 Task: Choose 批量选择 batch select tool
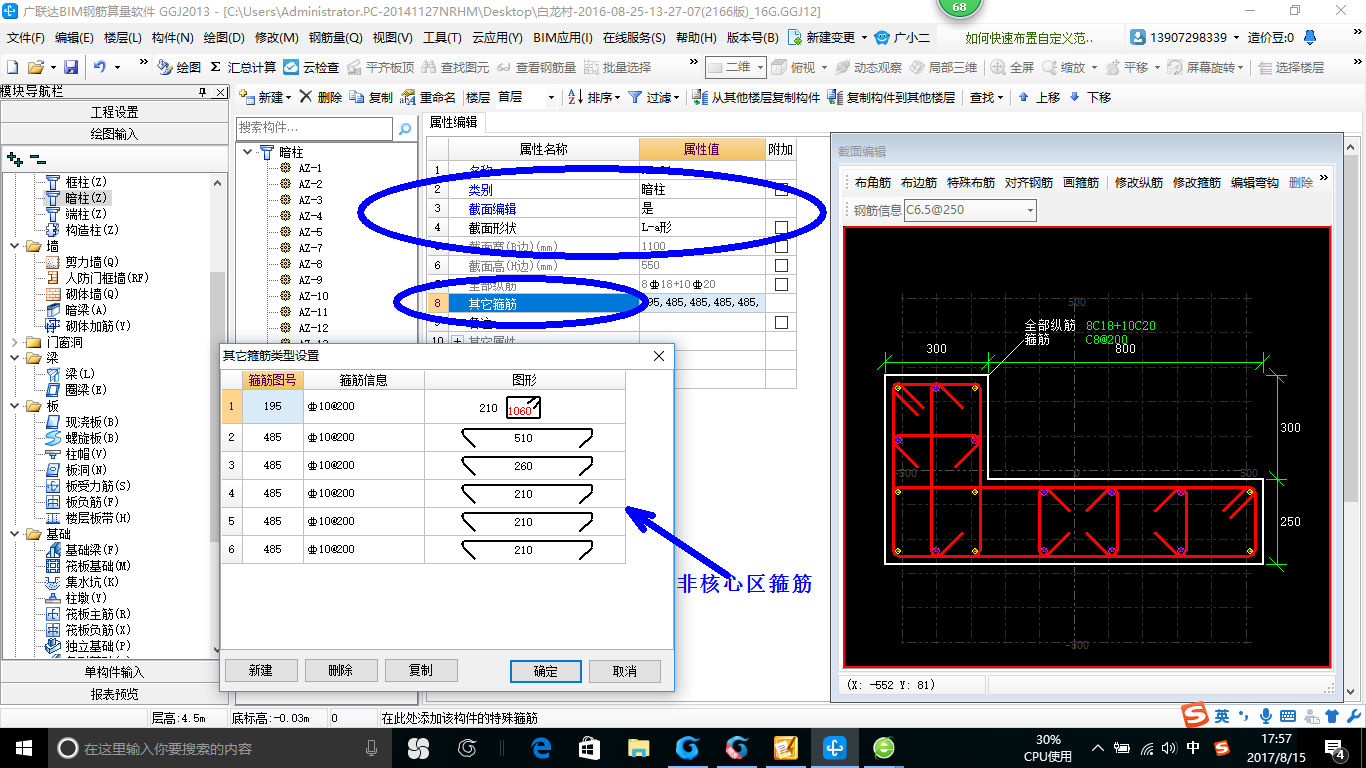point(618,67)
